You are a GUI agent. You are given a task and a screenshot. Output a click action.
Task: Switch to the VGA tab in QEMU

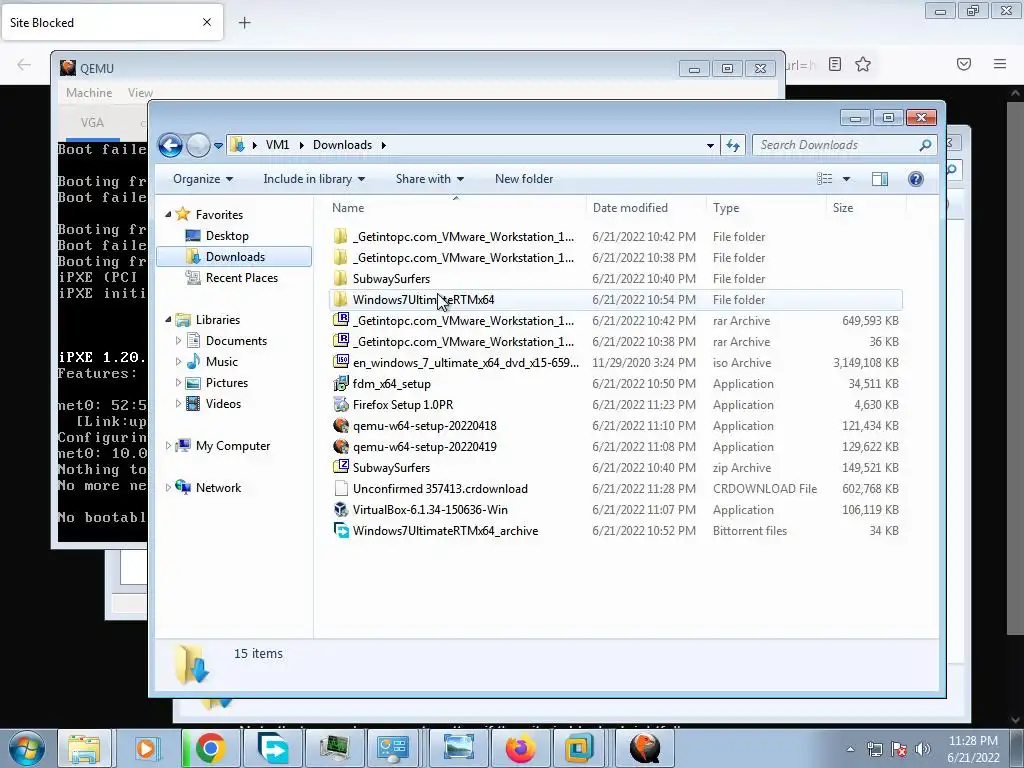tap(92, 123)
